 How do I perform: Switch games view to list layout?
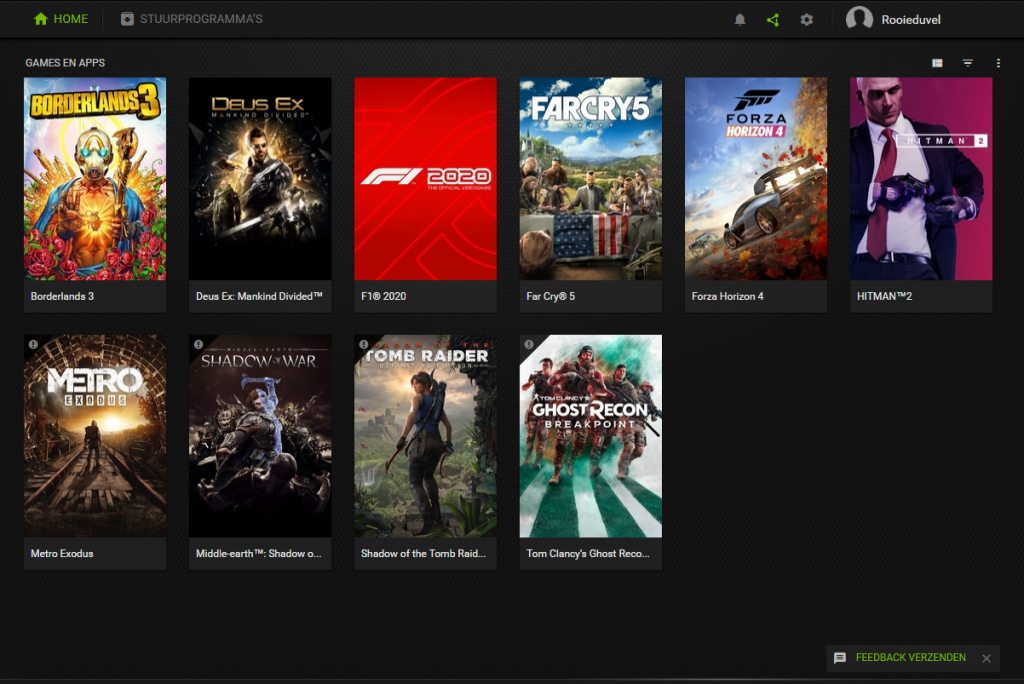[x=937, y=63]
